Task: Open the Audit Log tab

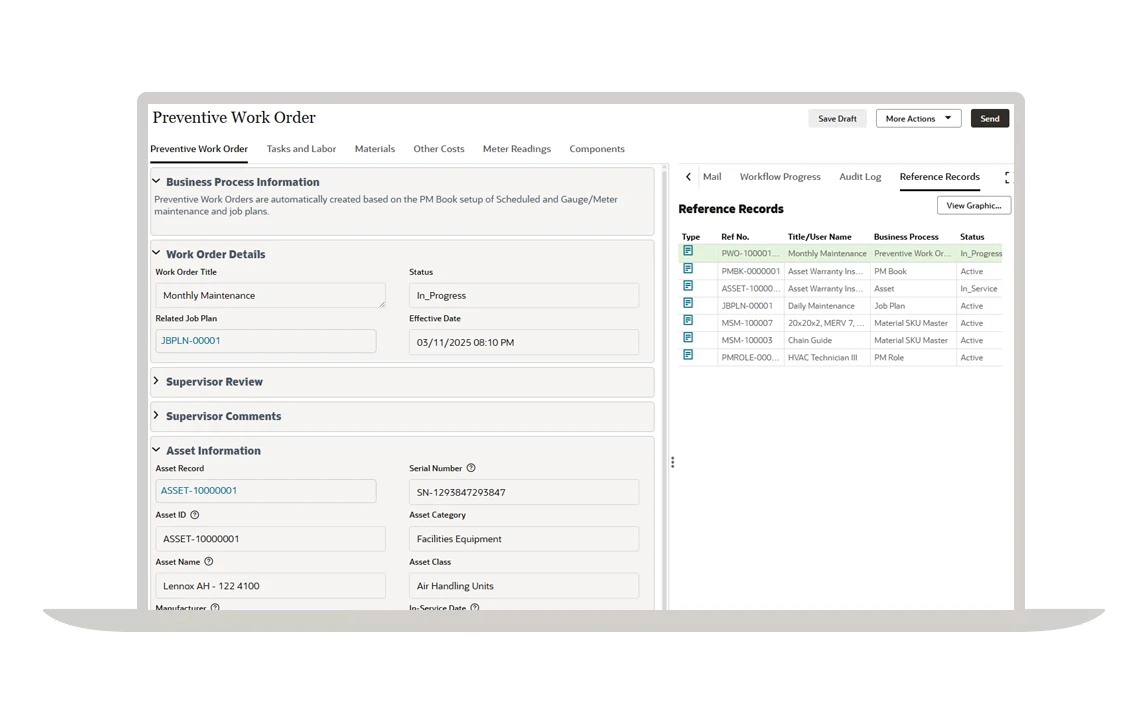Action: [x=860, y=177]
